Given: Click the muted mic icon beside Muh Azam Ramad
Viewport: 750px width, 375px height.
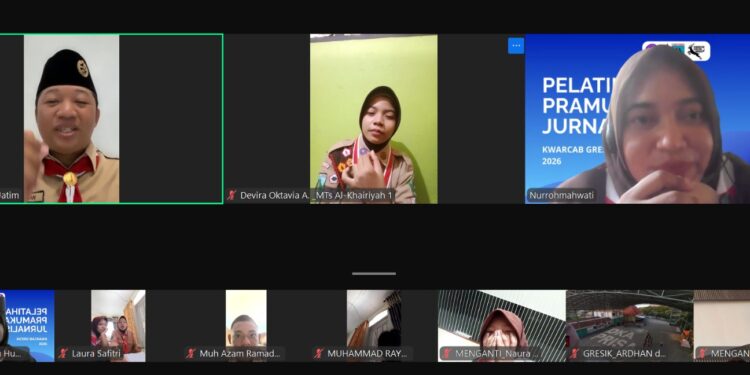Looking at the screenshot, I should point(191,353).
